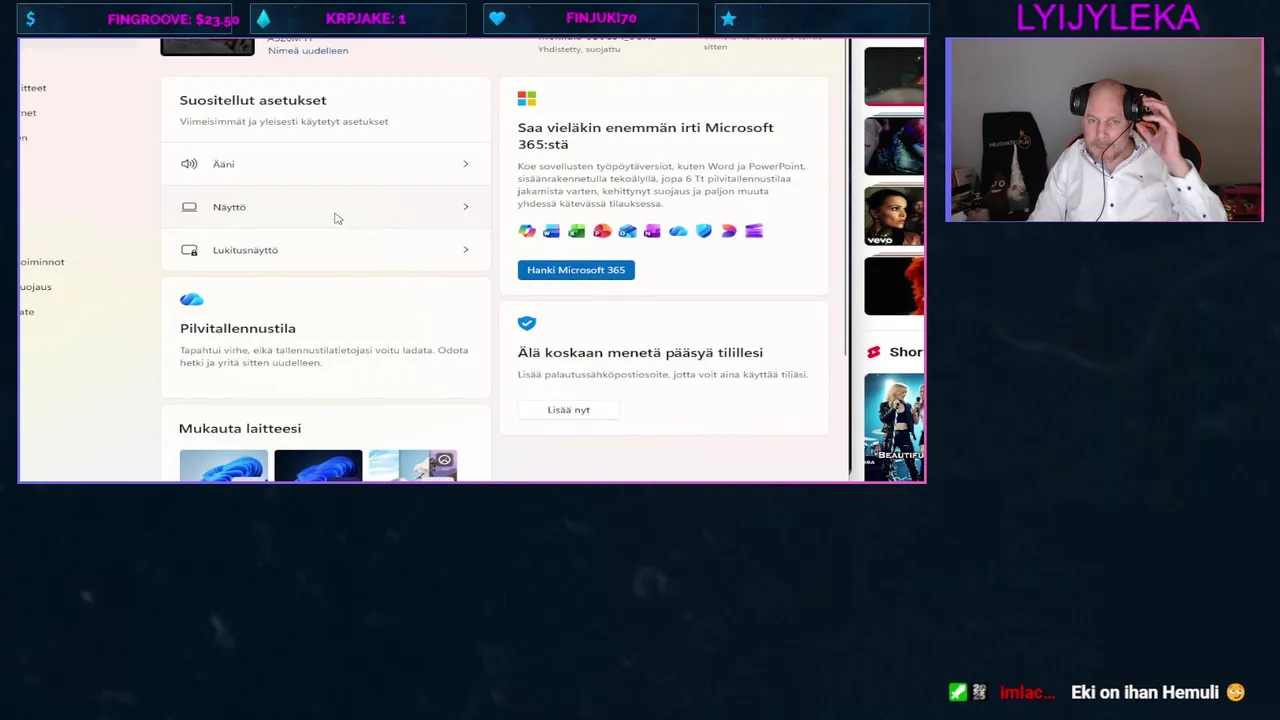This screenshot has height=720, width=1280.
Task: Click the webcam feed of the streamer
Action: pyautogui.click(x=1104, y=130)
